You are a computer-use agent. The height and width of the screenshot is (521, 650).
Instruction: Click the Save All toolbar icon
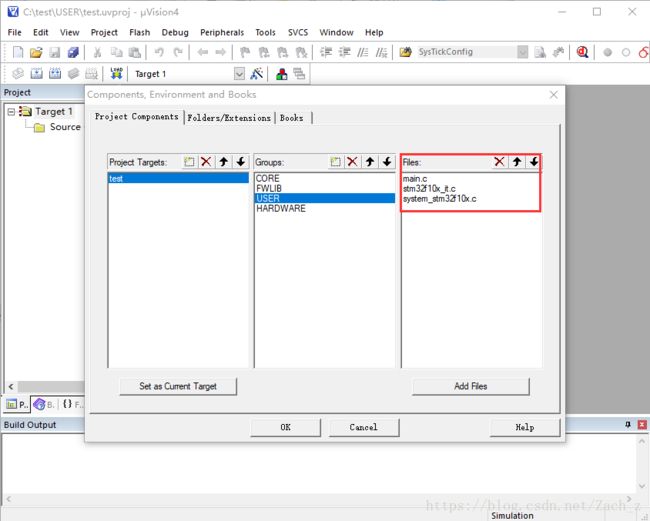pyautogui.click(x=73, y=52)
